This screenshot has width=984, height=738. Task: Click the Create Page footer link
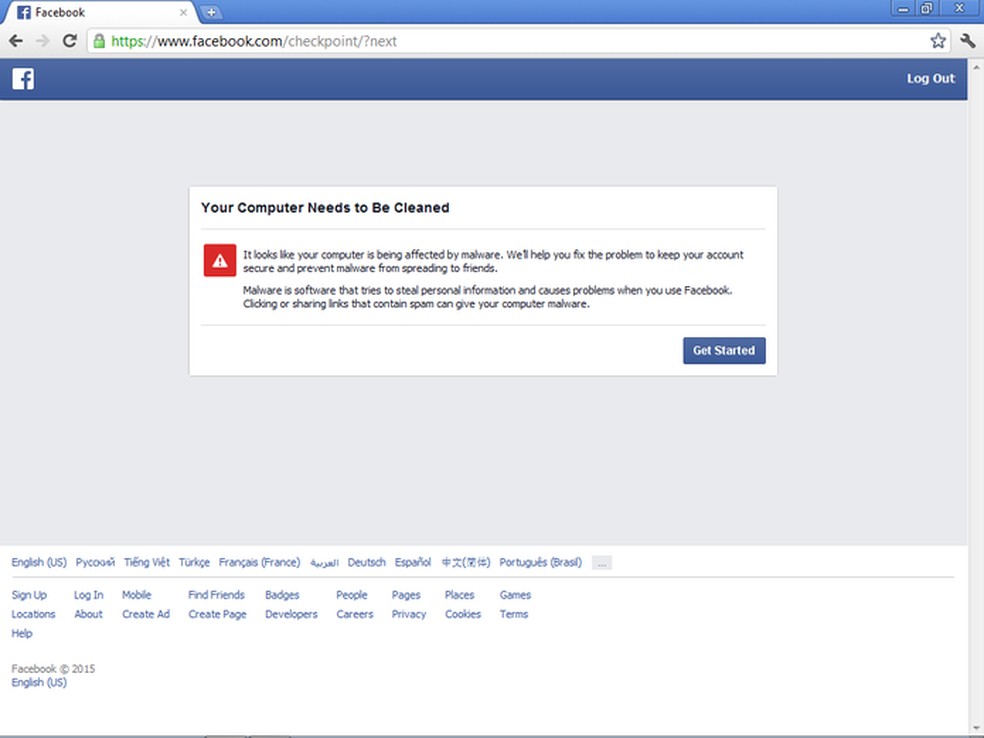(217, 614)
